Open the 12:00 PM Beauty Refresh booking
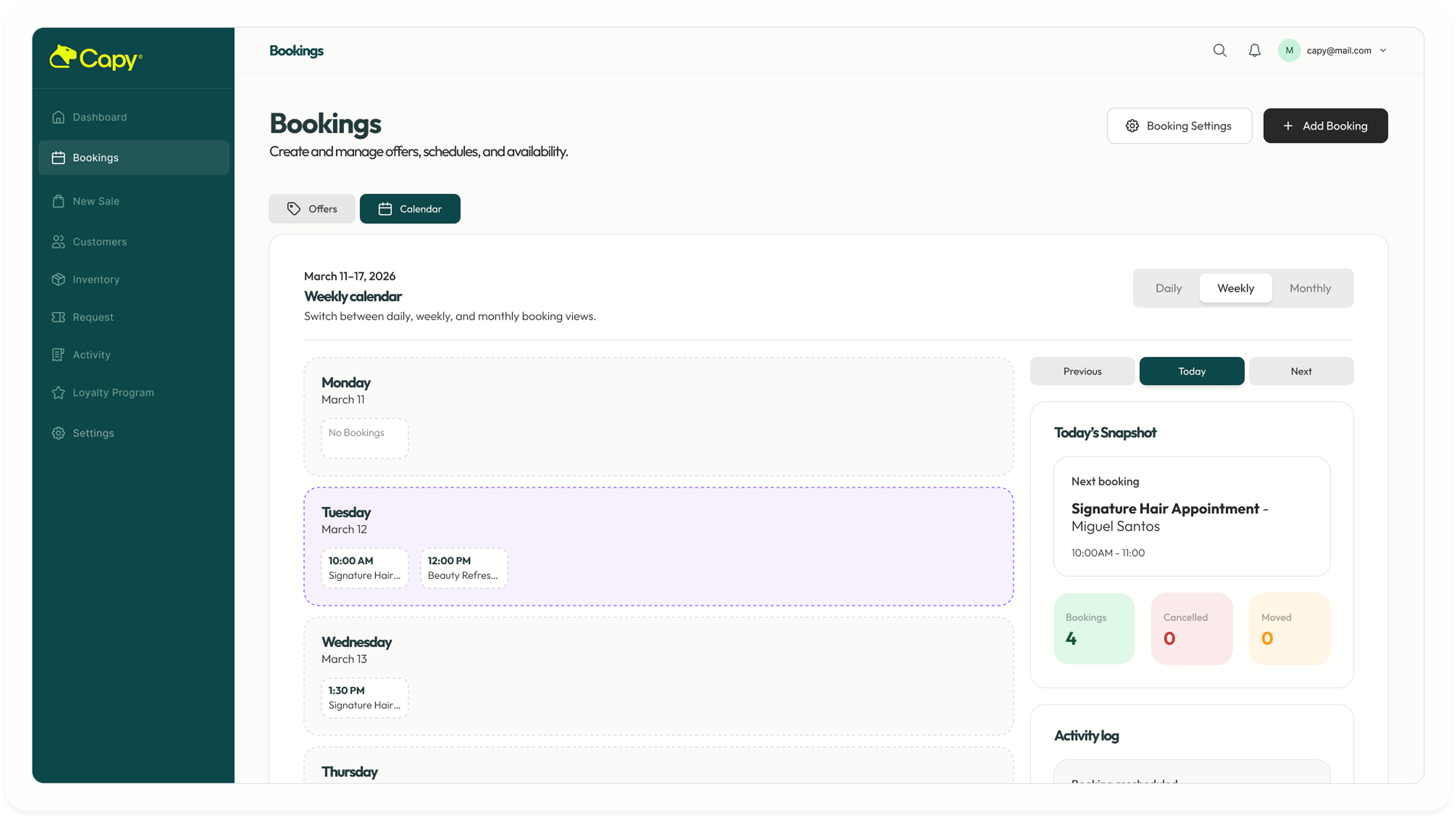 pos(464,568)
